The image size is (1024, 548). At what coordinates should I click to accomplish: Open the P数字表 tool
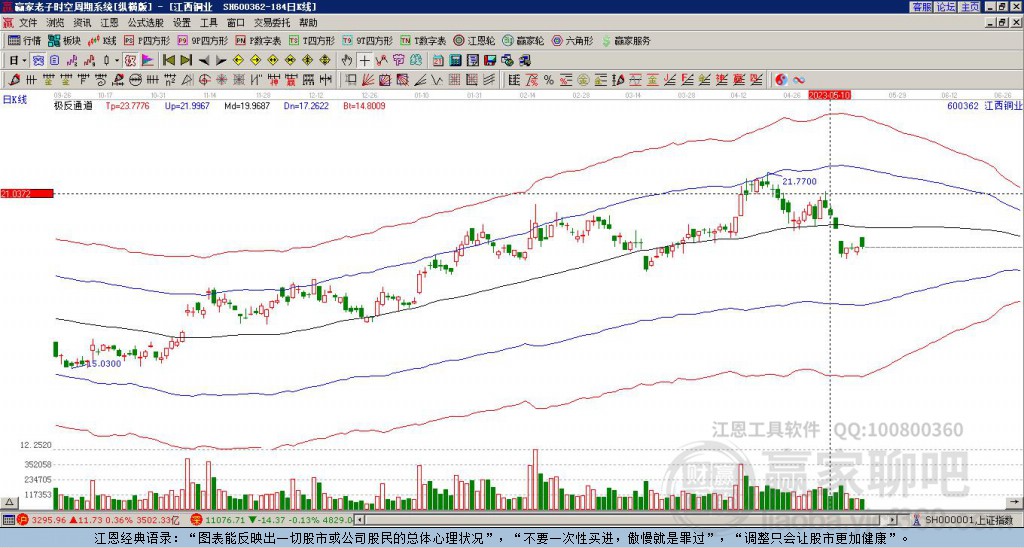pyautogui.click(x=258, y=40)
